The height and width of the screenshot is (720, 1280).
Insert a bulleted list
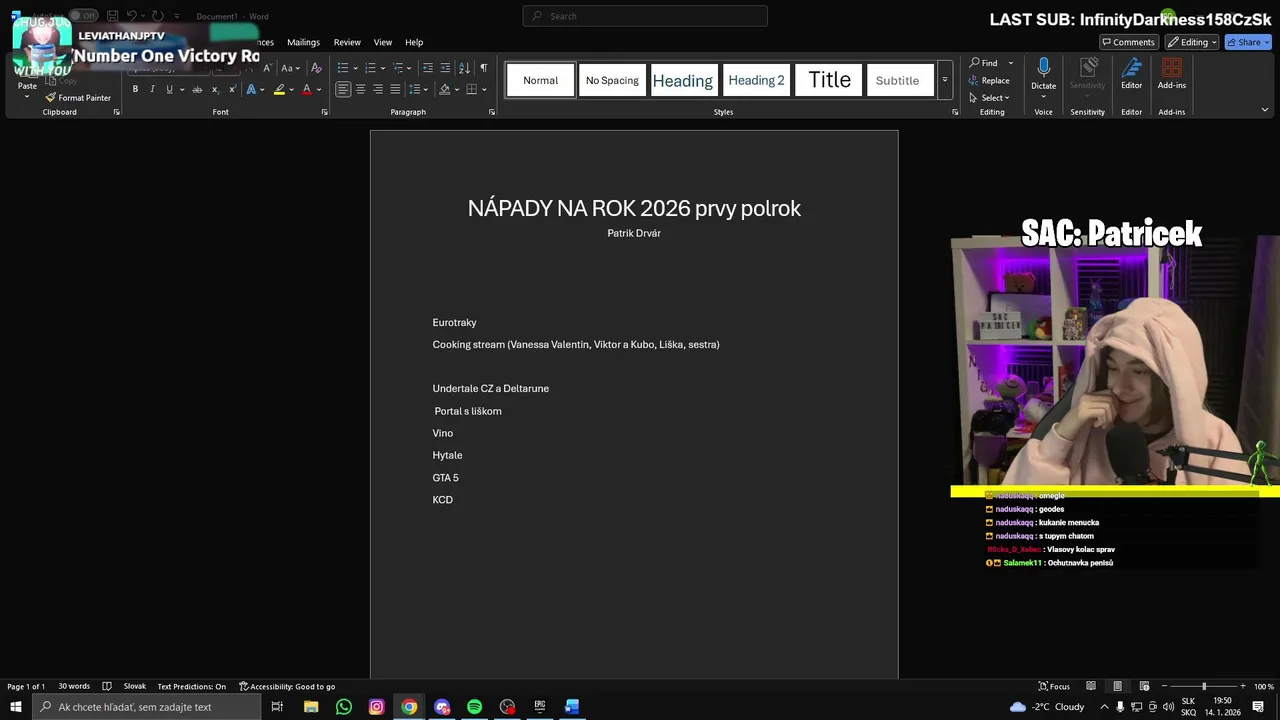click(342, 68)
